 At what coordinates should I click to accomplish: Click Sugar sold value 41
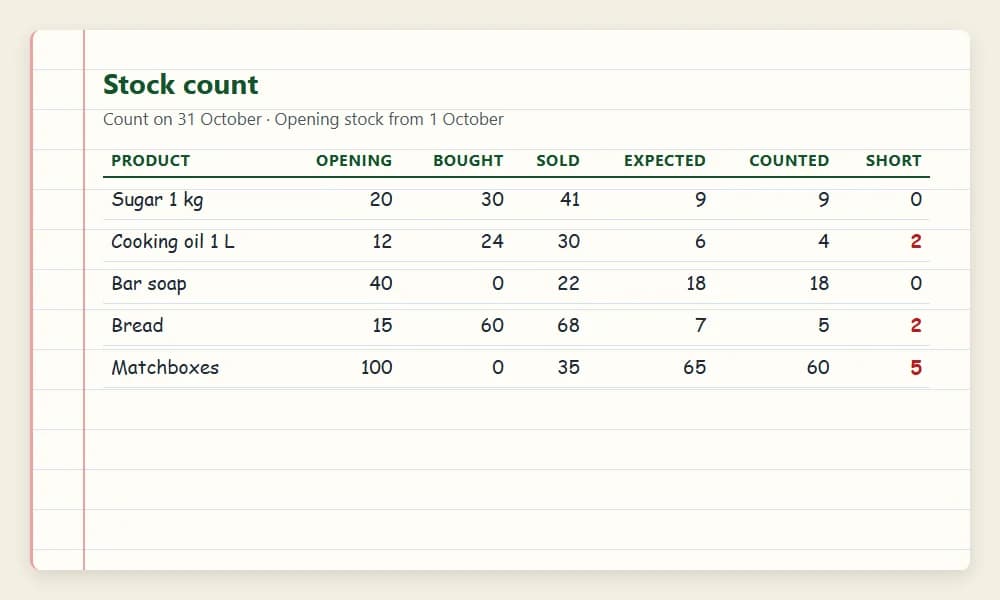click(x=570, y=200)
